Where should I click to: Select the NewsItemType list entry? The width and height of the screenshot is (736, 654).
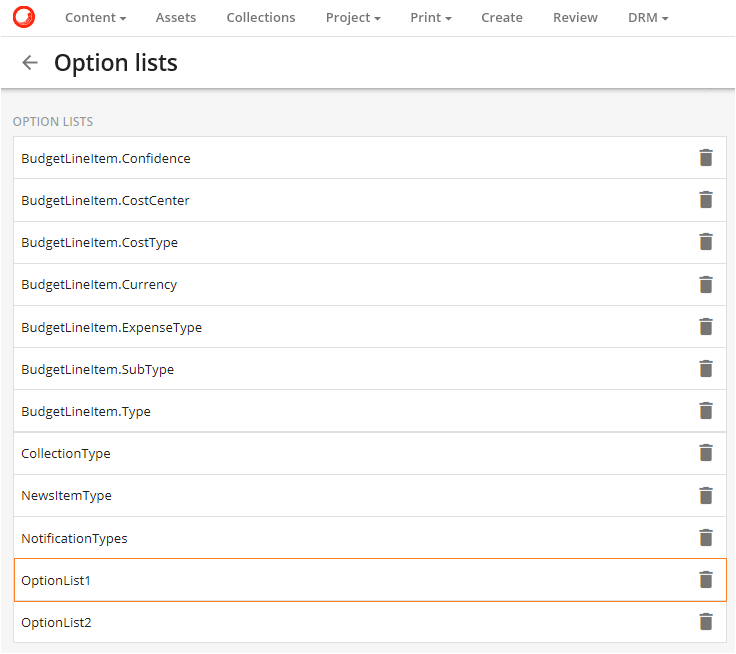click(67, 496)
